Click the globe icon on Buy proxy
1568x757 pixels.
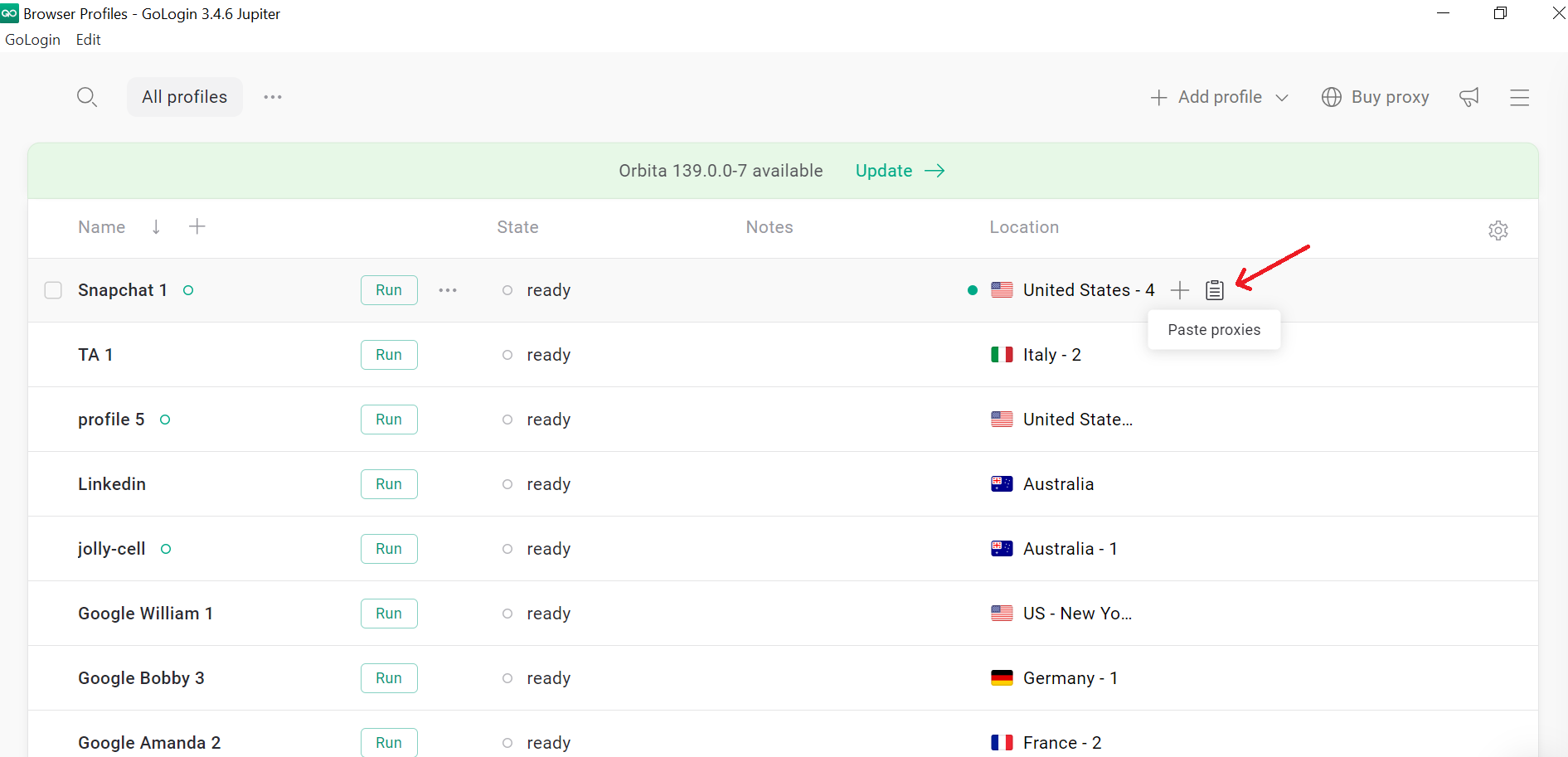click(1332, 97)
